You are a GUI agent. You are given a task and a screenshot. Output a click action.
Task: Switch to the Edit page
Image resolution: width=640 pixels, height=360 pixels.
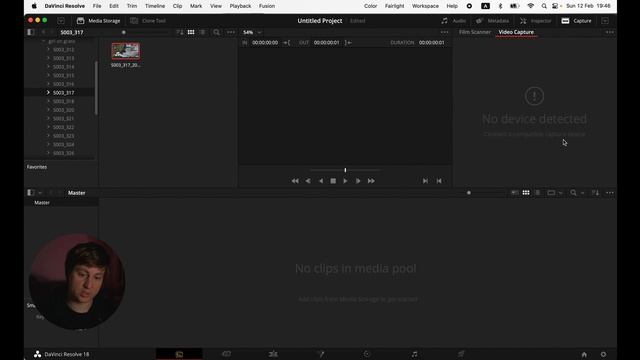pyautogui.click(x=273, y=354)
